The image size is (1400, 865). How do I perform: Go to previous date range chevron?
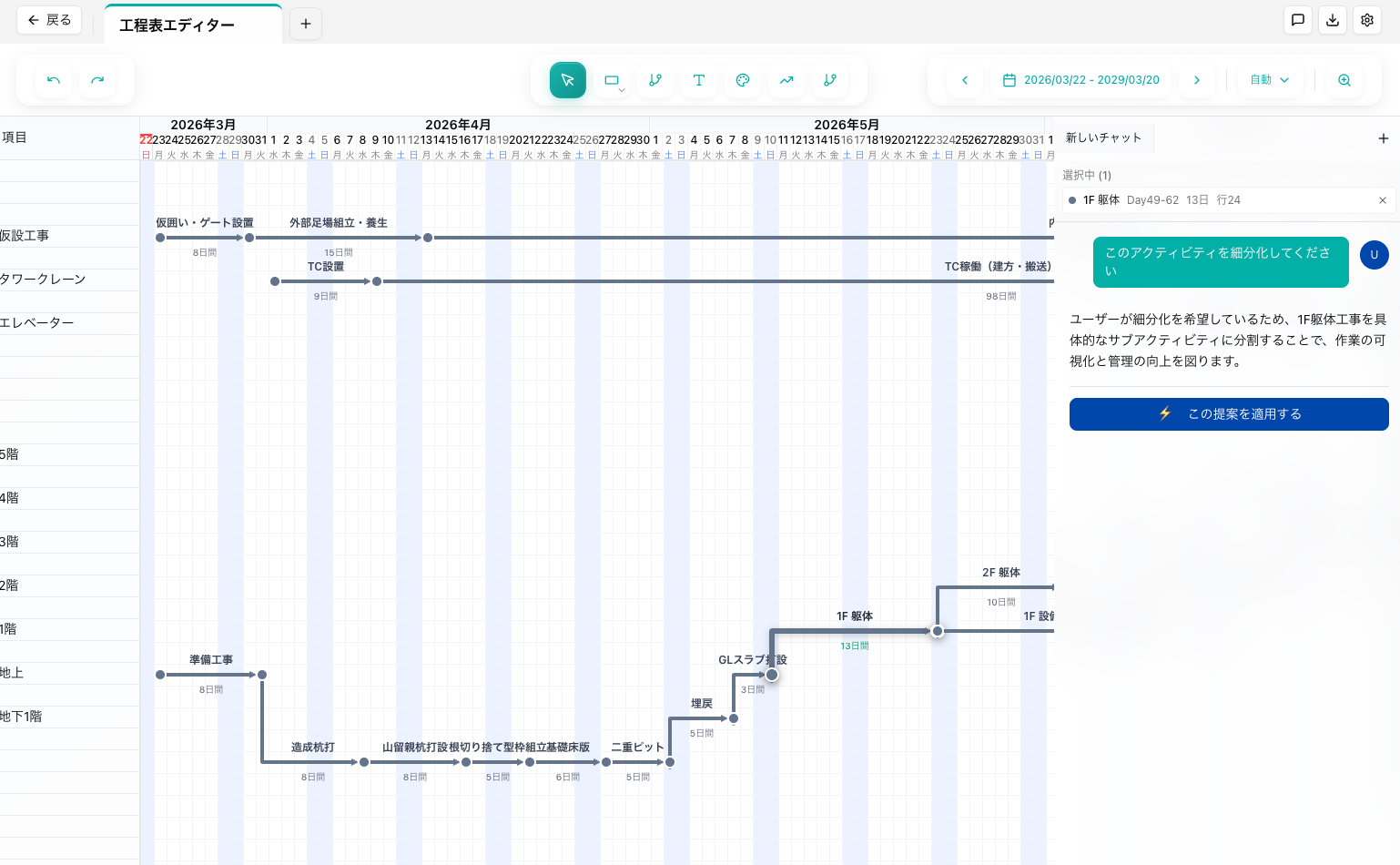(965, 80)
